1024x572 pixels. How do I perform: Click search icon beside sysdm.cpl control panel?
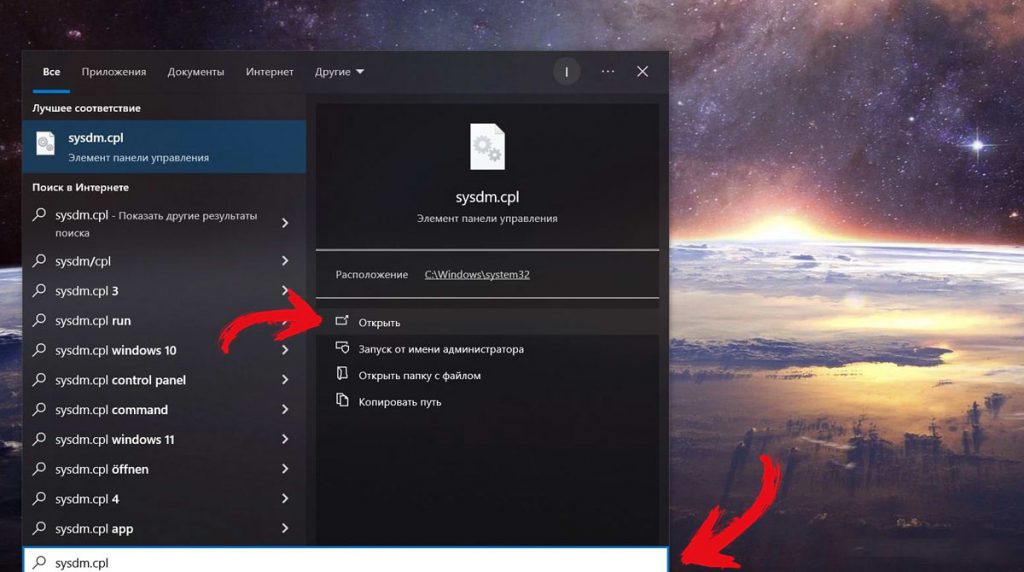39,379
